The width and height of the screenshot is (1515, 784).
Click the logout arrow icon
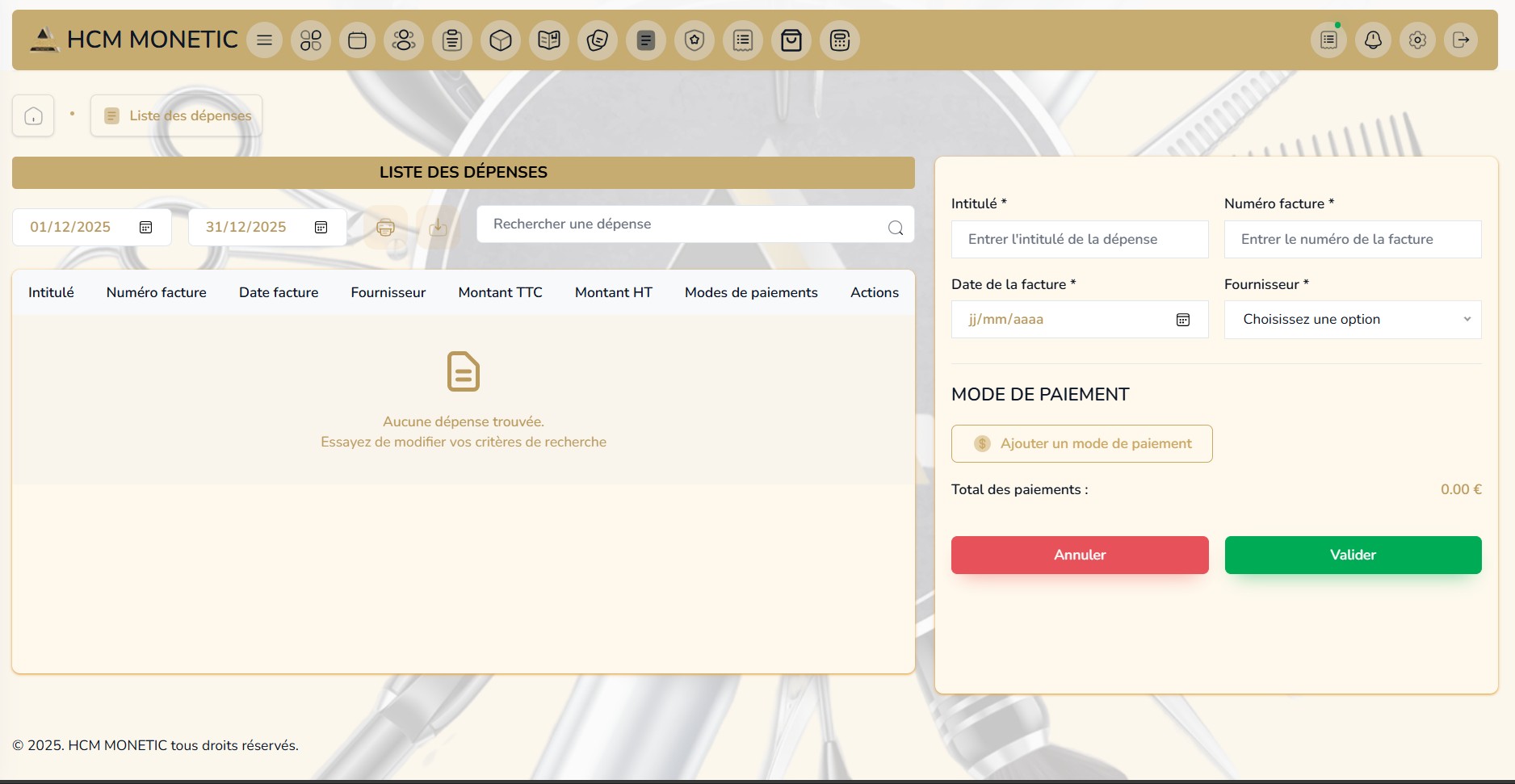1461,40
